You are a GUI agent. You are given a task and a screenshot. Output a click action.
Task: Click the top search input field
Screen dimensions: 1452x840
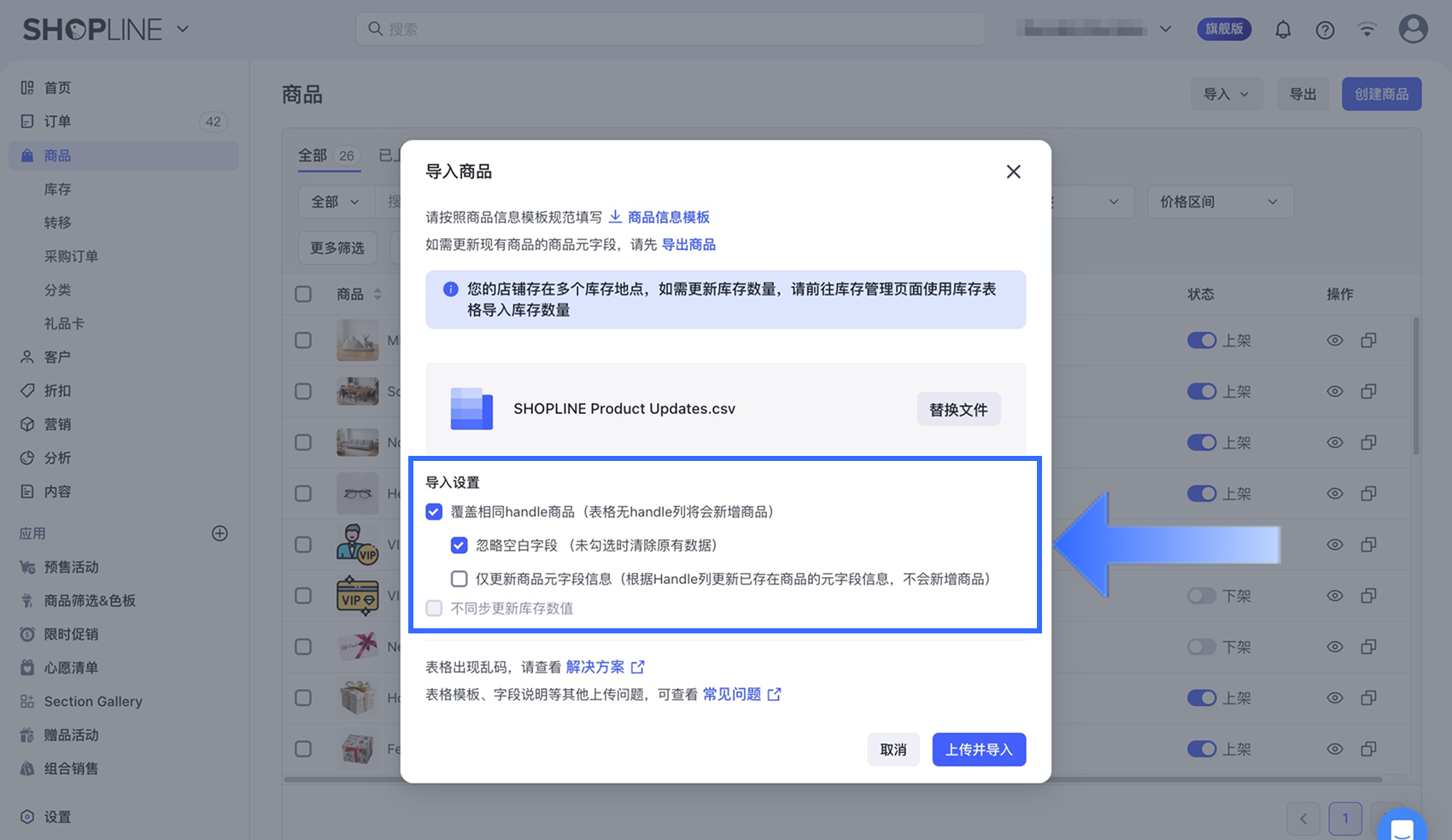coord(670,29)
